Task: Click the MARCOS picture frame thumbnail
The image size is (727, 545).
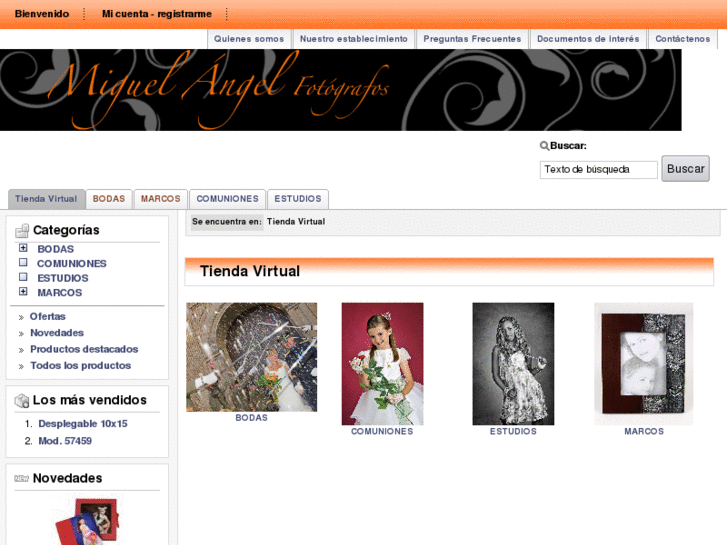Action: (x=644, y=364)
